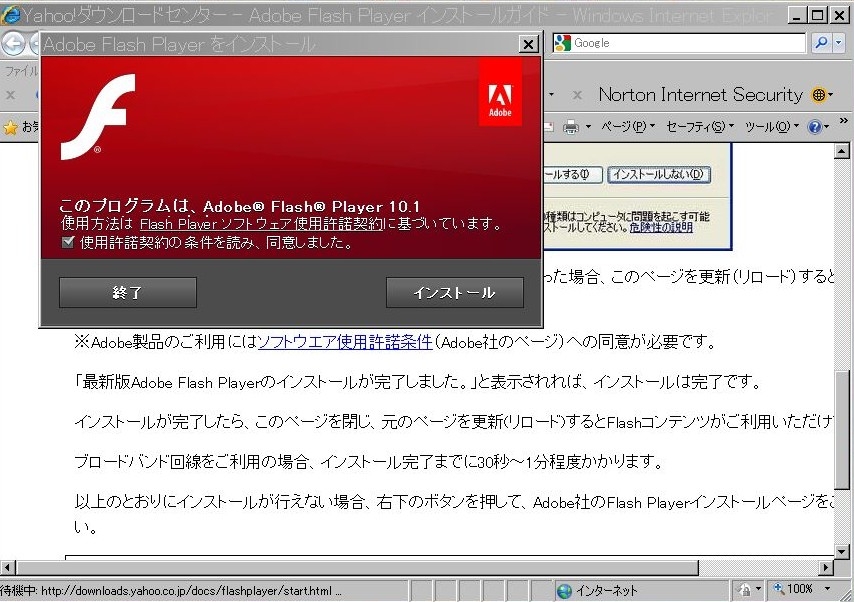Open the ページ(P) dropdown menu
854x602 pixels.
pos(627,127)
